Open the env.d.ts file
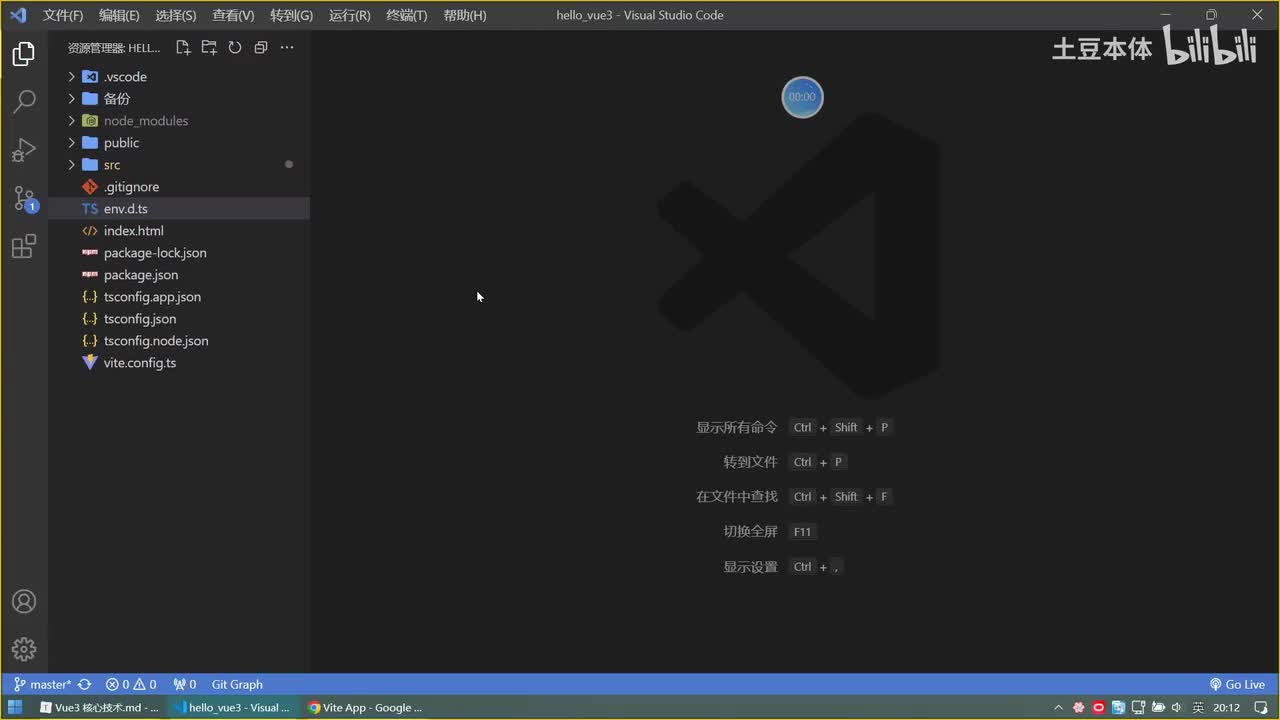 (x=179, y=209)
